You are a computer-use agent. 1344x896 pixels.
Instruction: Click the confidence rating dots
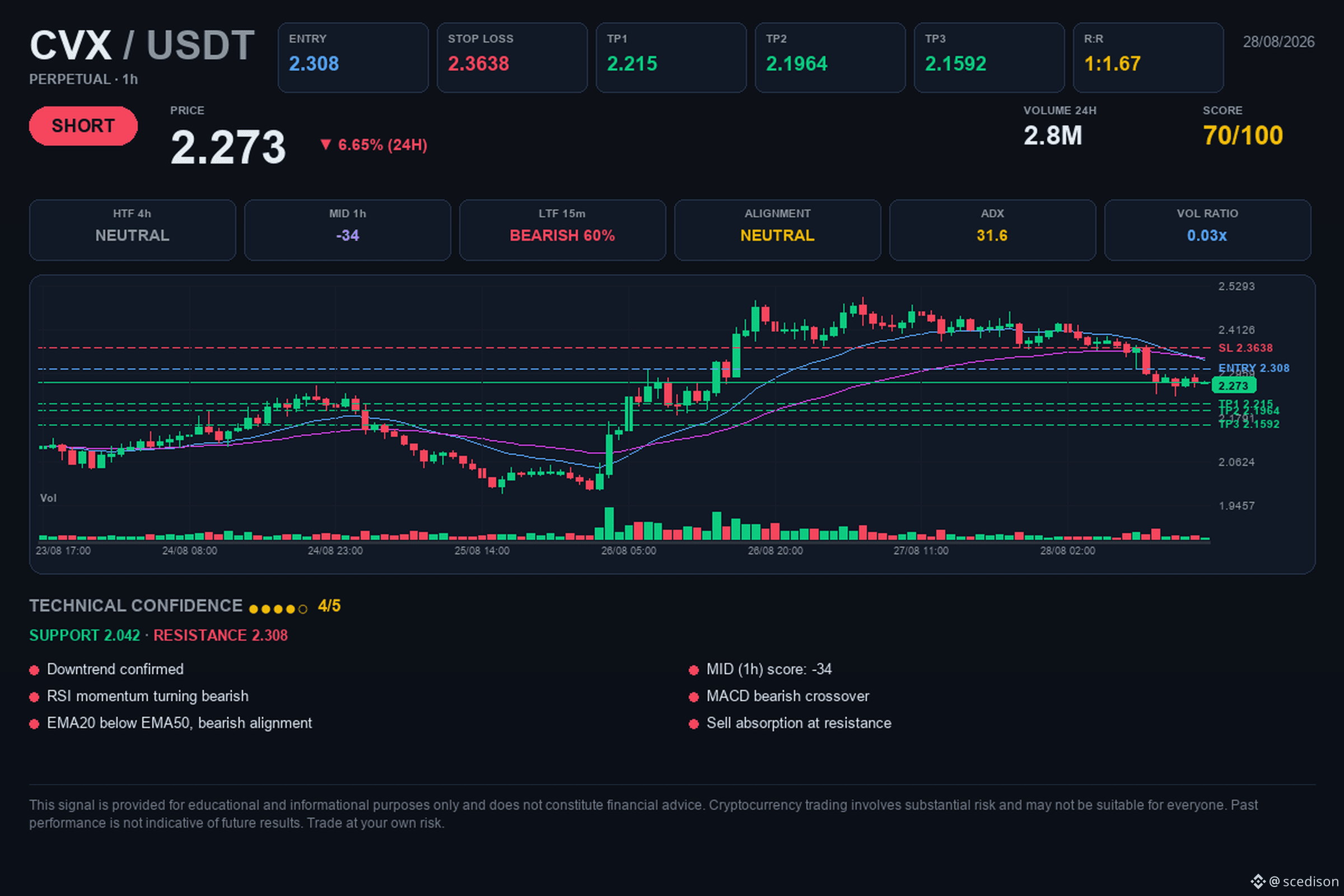tap(278, 609)
